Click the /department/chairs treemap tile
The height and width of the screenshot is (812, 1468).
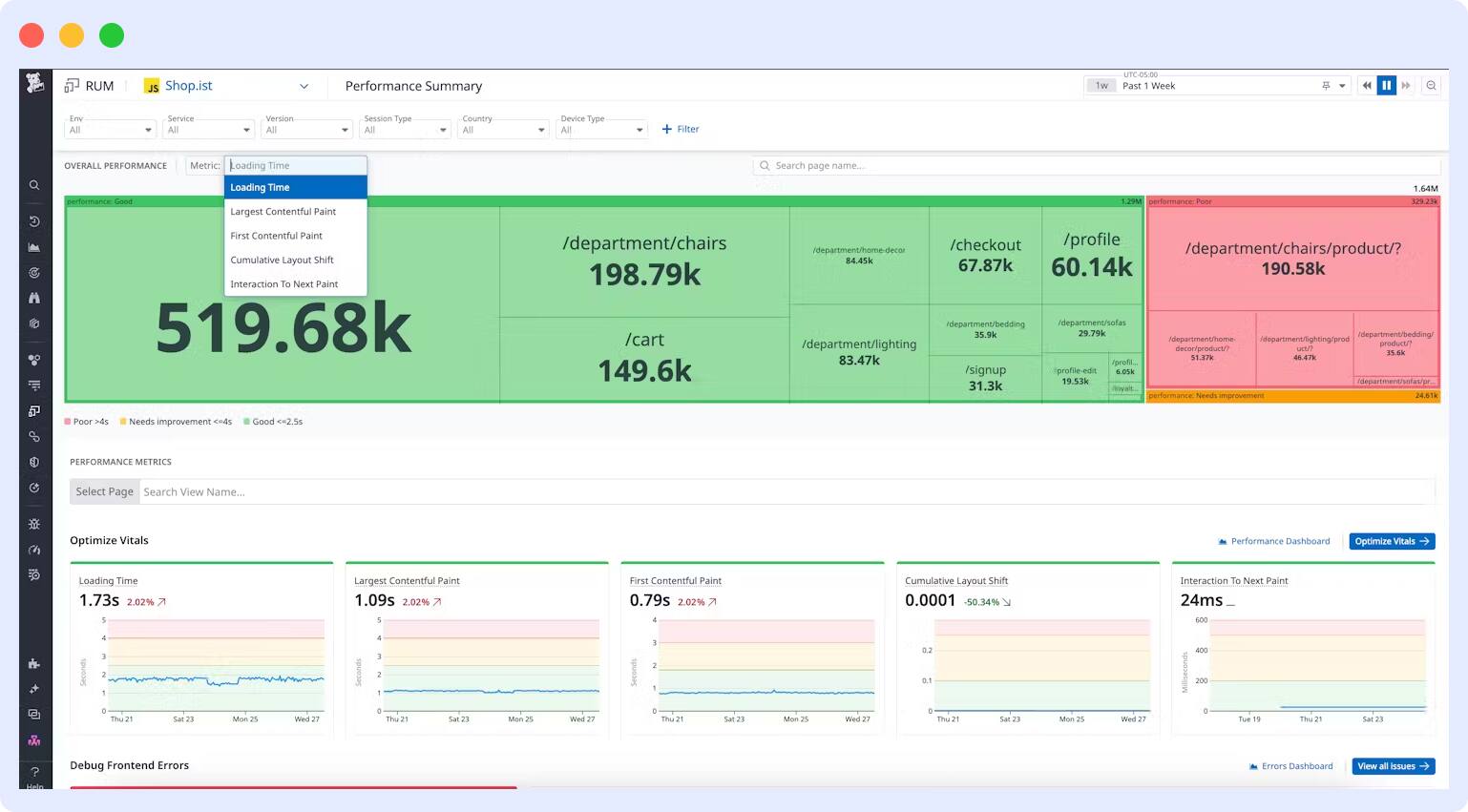click(644, 262)
